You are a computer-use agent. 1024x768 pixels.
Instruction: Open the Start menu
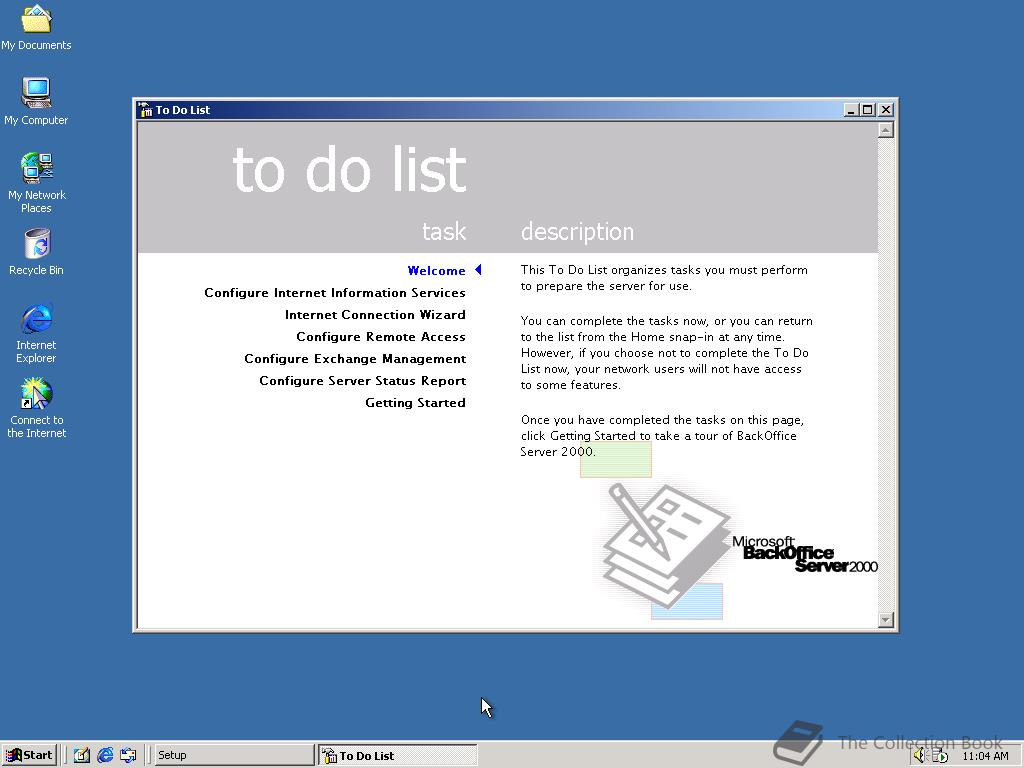point(29,755)
